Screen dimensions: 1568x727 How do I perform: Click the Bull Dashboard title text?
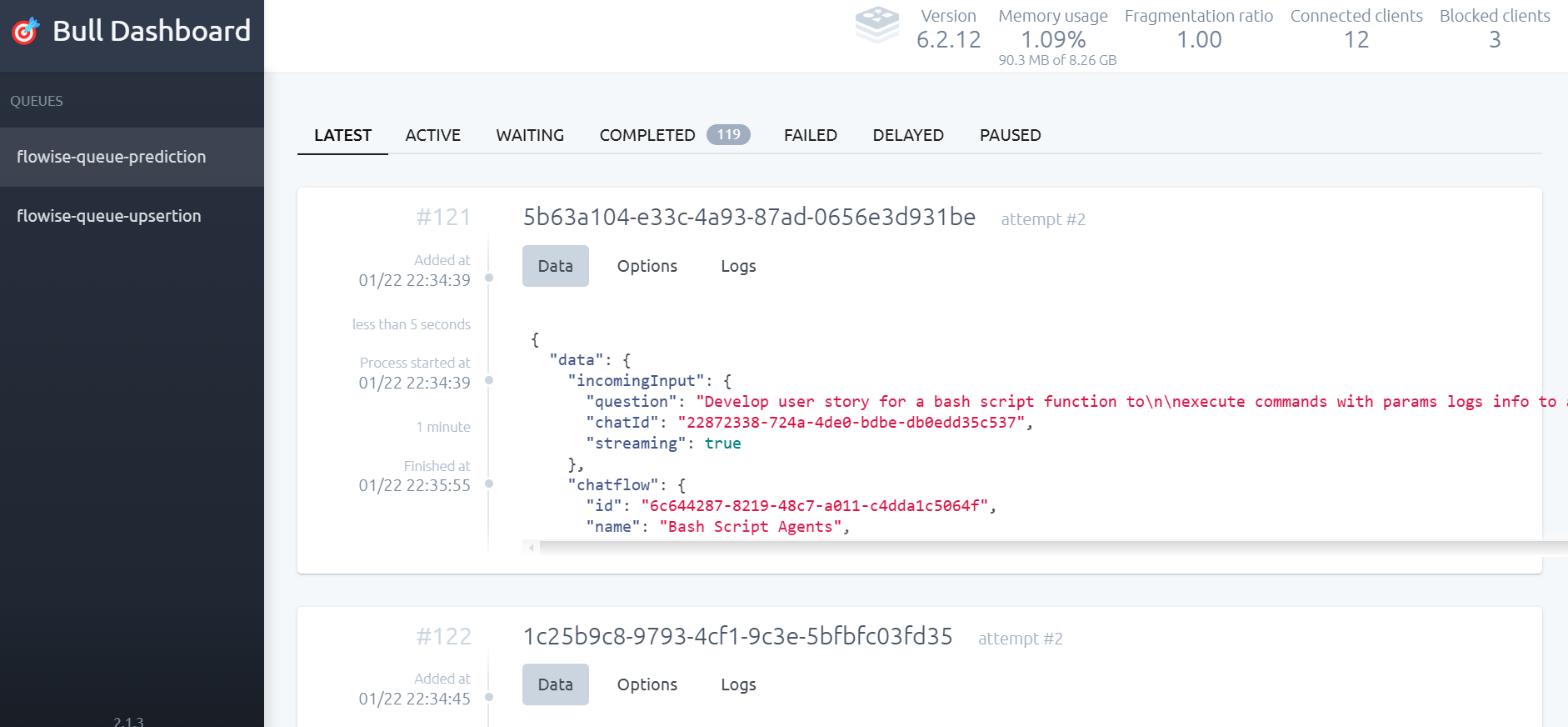click(x=152, y=31)
